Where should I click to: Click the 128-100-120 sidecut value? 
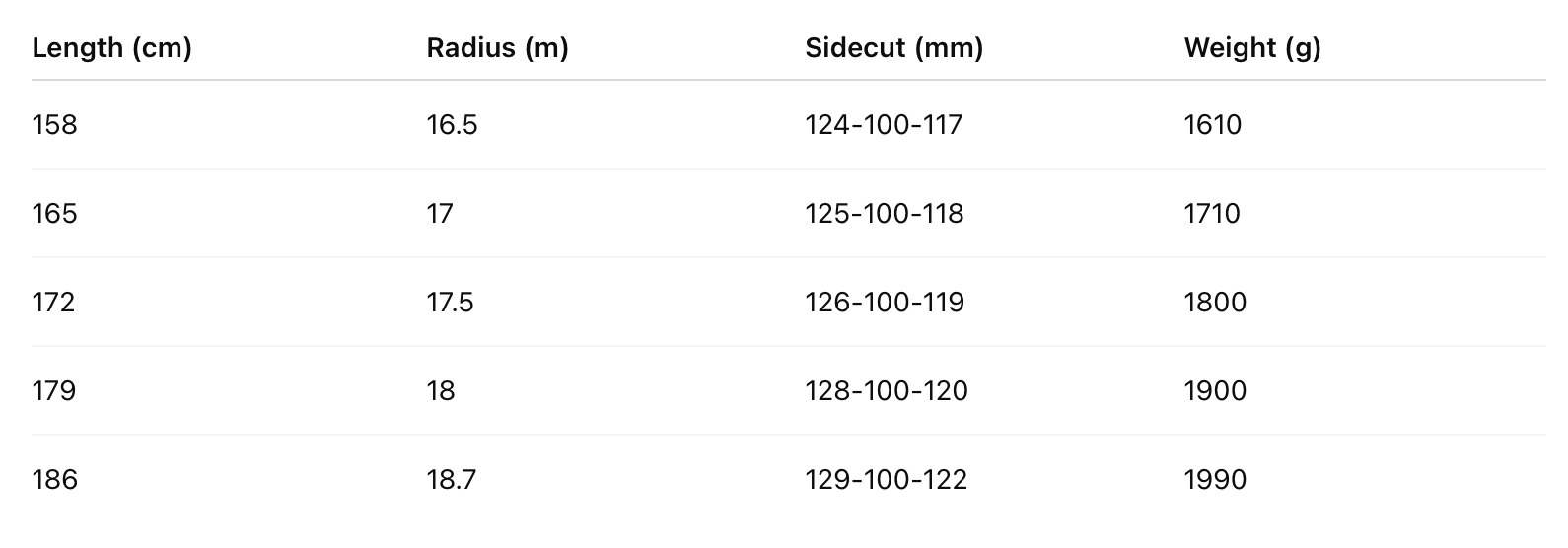[886, 391]
